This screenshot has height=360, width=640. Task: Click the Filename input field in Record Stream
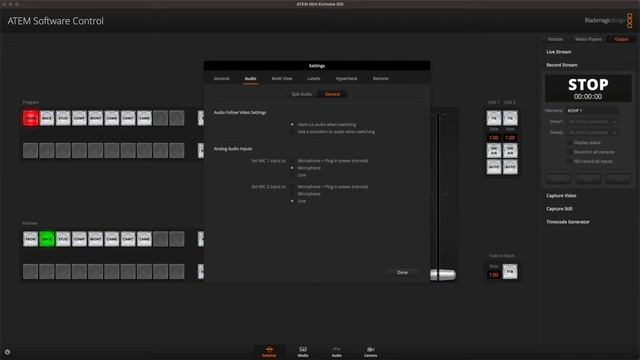[592, 111]
